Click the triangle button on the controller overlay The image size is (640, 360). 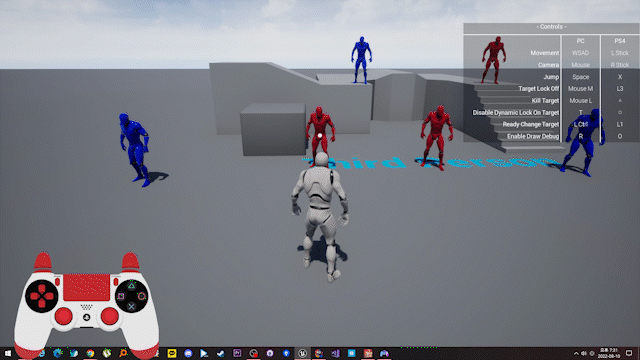131,286
